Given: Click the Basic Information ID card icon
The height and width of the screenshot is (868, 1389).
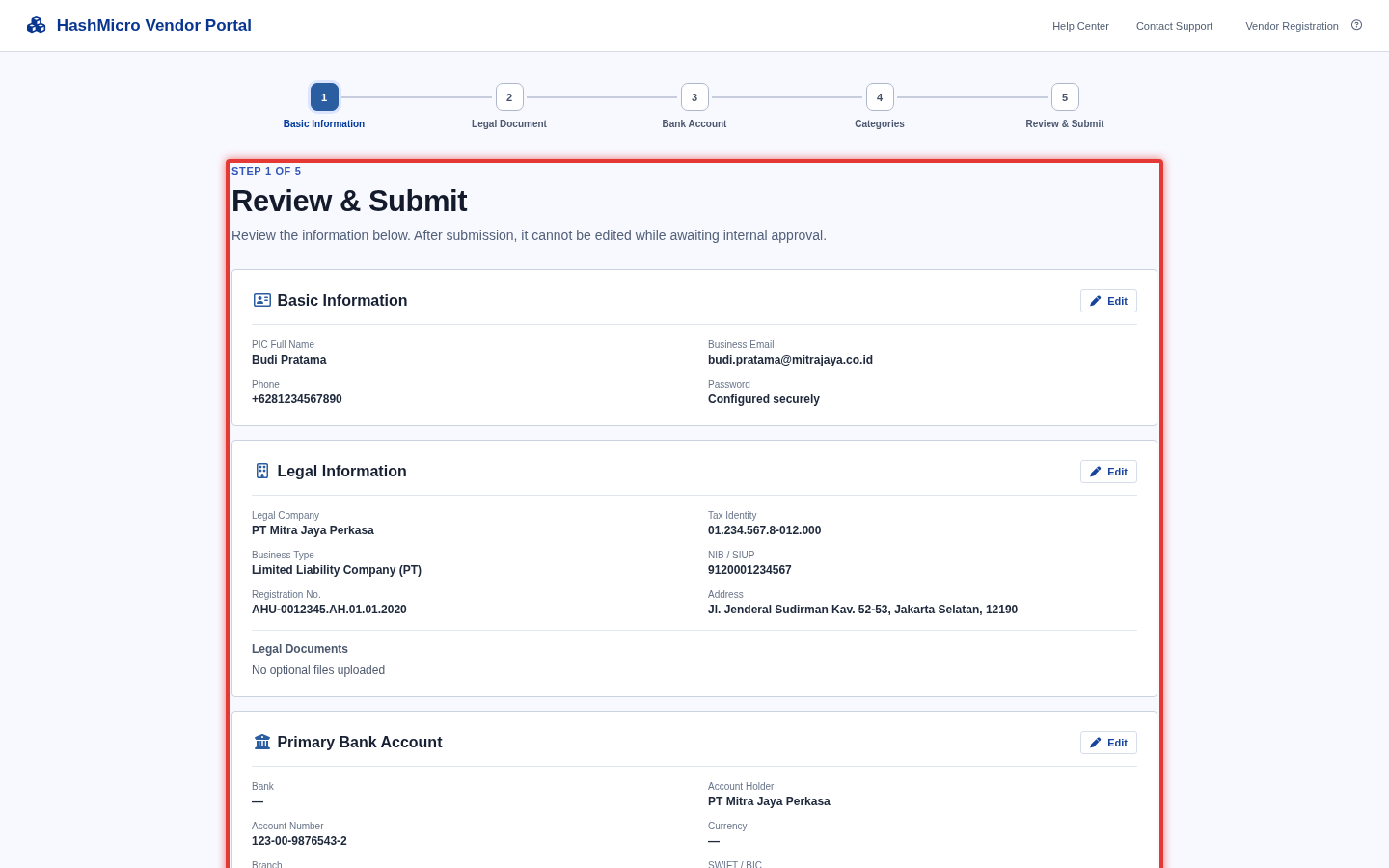Looking at the screenshot, I should [x=262, y=300].
